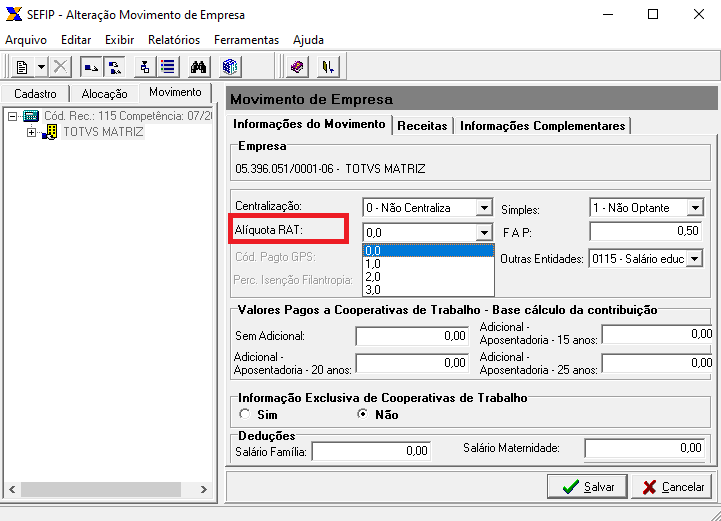721x521 pixels.
Task: Click the blue building cube toolbar icon
Action: pyautogui.click(x=229, y=67)
